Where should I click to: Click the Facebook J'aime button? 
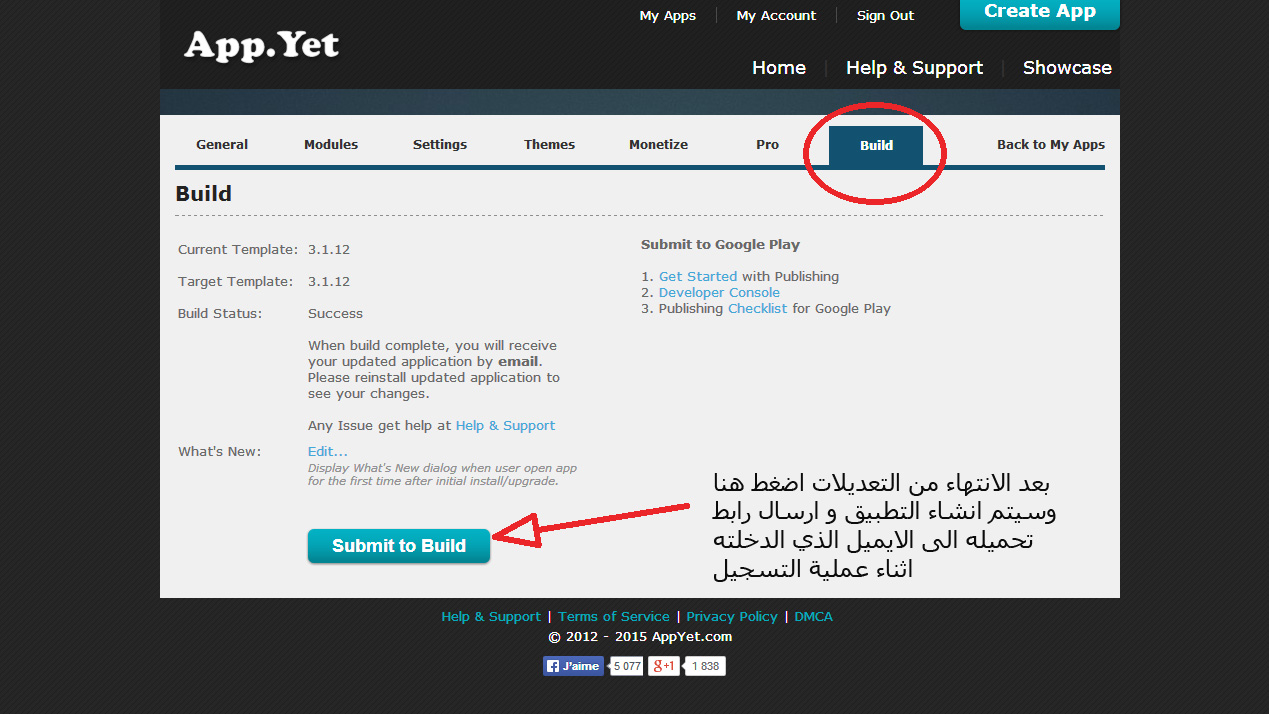(x=573, y=666)
